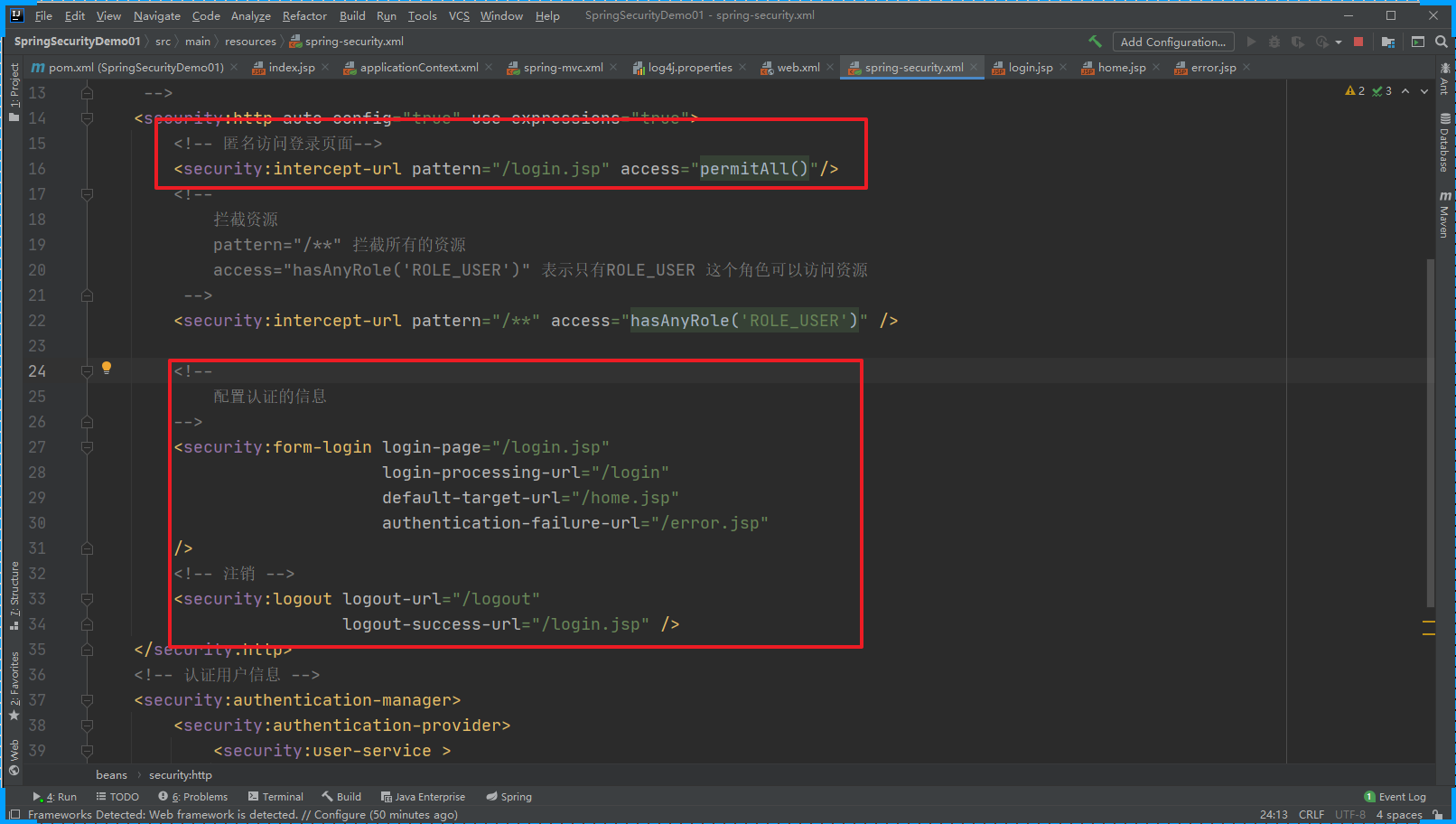1456x824 pixels.
Task: Click the Debug bug icon in toolbar
Action: 1274,42
